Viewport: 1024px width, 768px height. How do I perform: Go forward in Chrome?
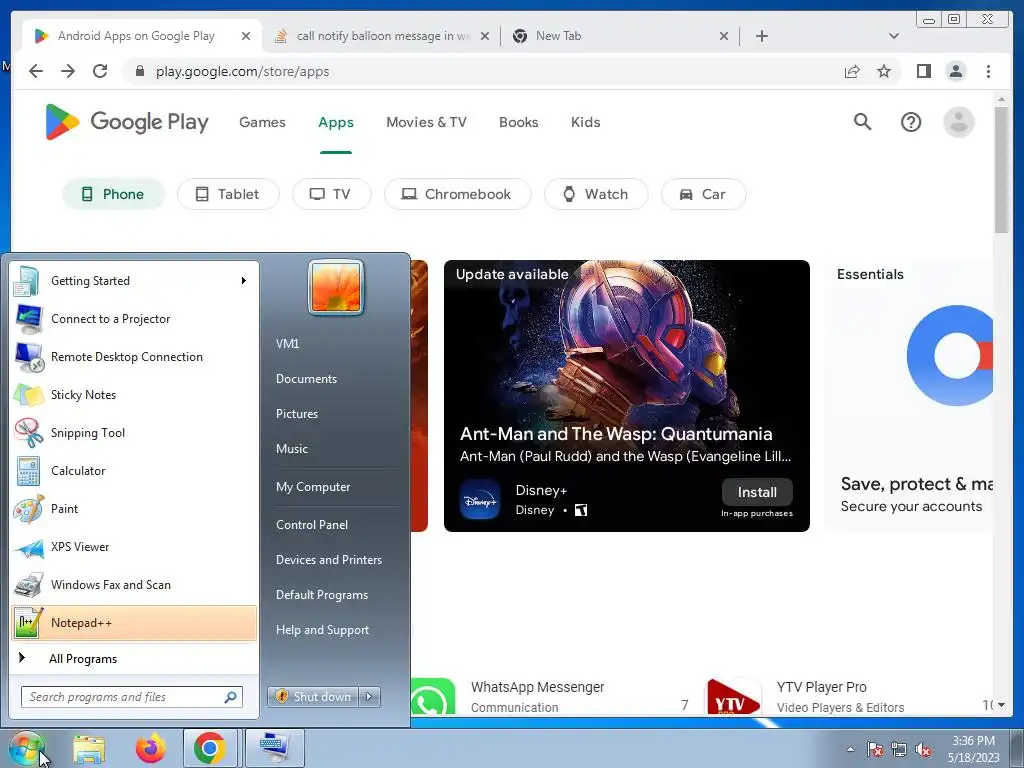[x=68, y=71]
